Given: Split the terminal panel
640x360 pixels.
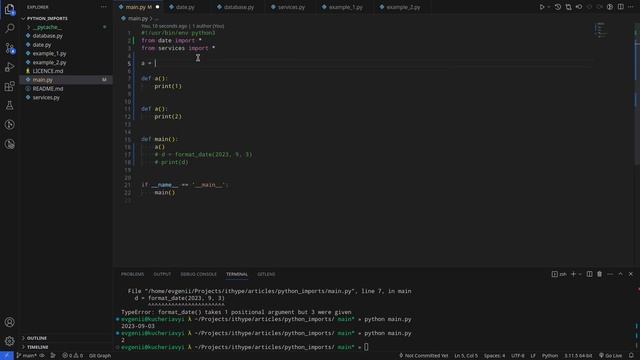Looking at the screenshot, I should pyautogui.click(x=589, y=274).
